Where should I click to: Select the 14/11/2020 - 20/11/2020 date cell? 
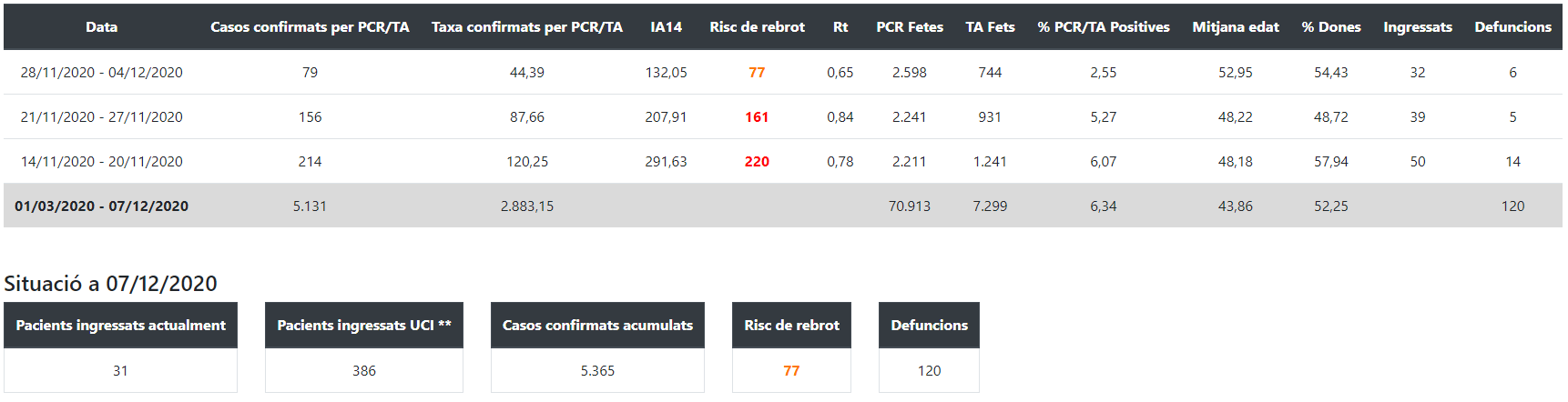[101, 162]
